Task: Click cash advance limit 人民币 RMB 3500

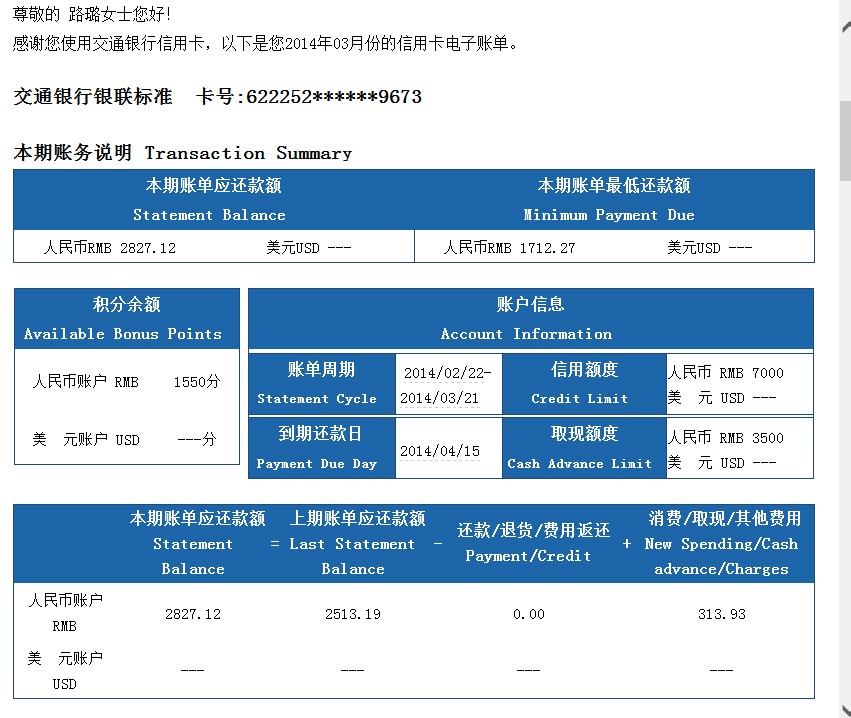Action: [x=726, y=437]
